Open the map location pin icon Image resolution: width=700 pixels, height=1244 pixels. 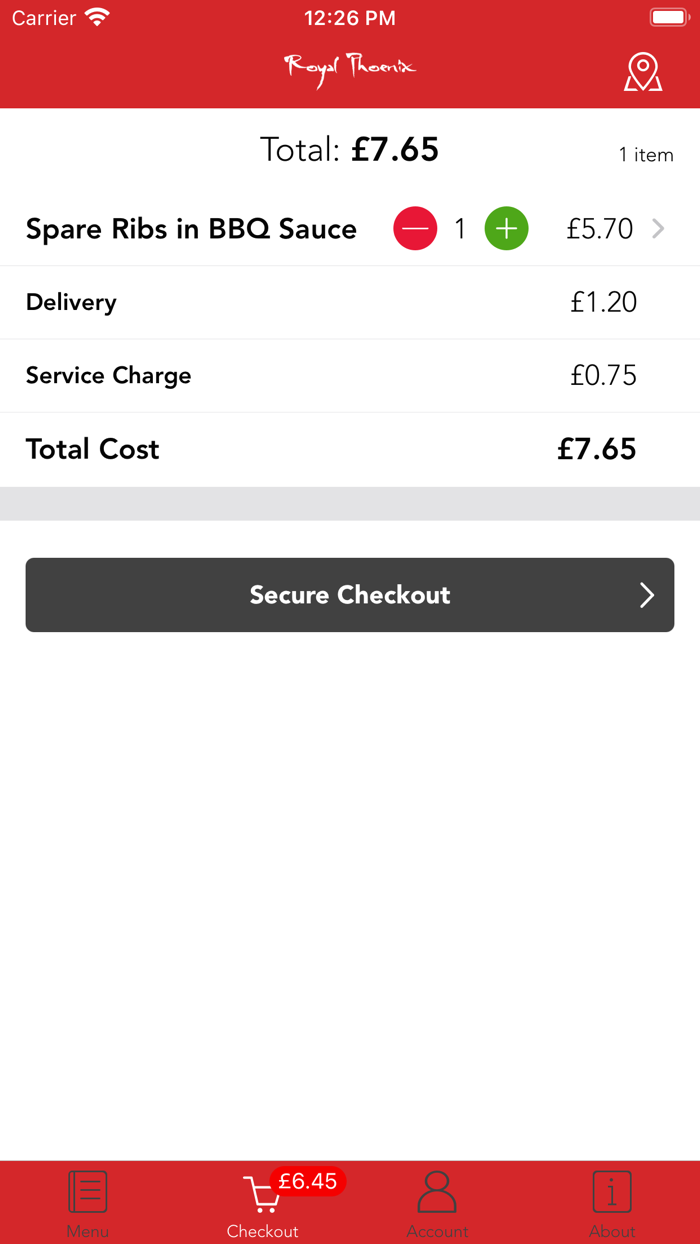pos(643,72)
